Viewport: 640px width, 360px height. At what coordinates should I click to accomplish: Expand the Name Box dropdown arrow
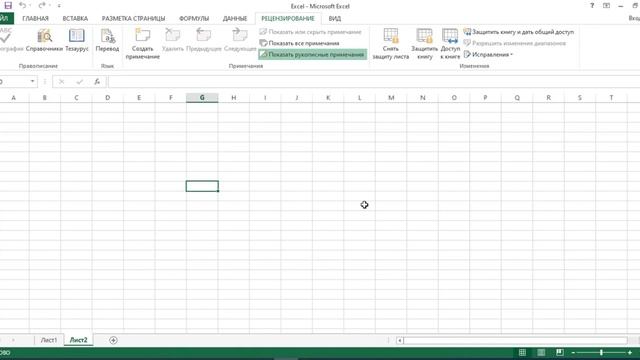click(x=32, y=82)
